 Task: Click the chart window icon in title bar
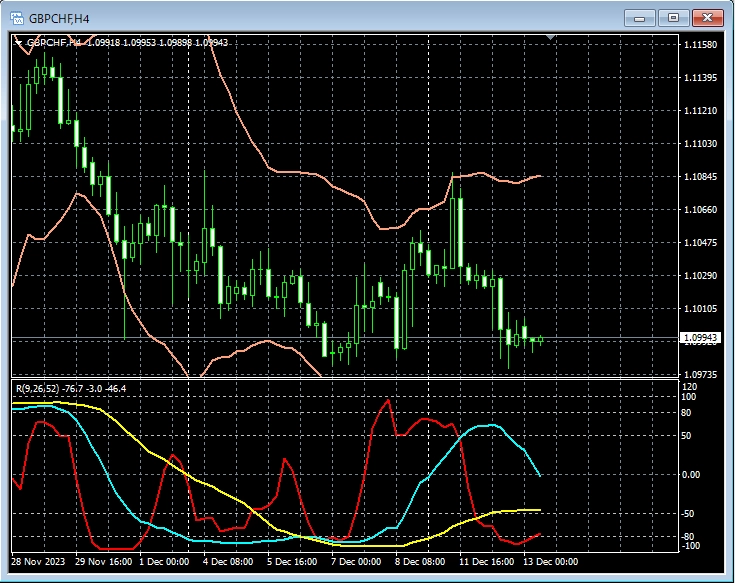click(17, 17)
